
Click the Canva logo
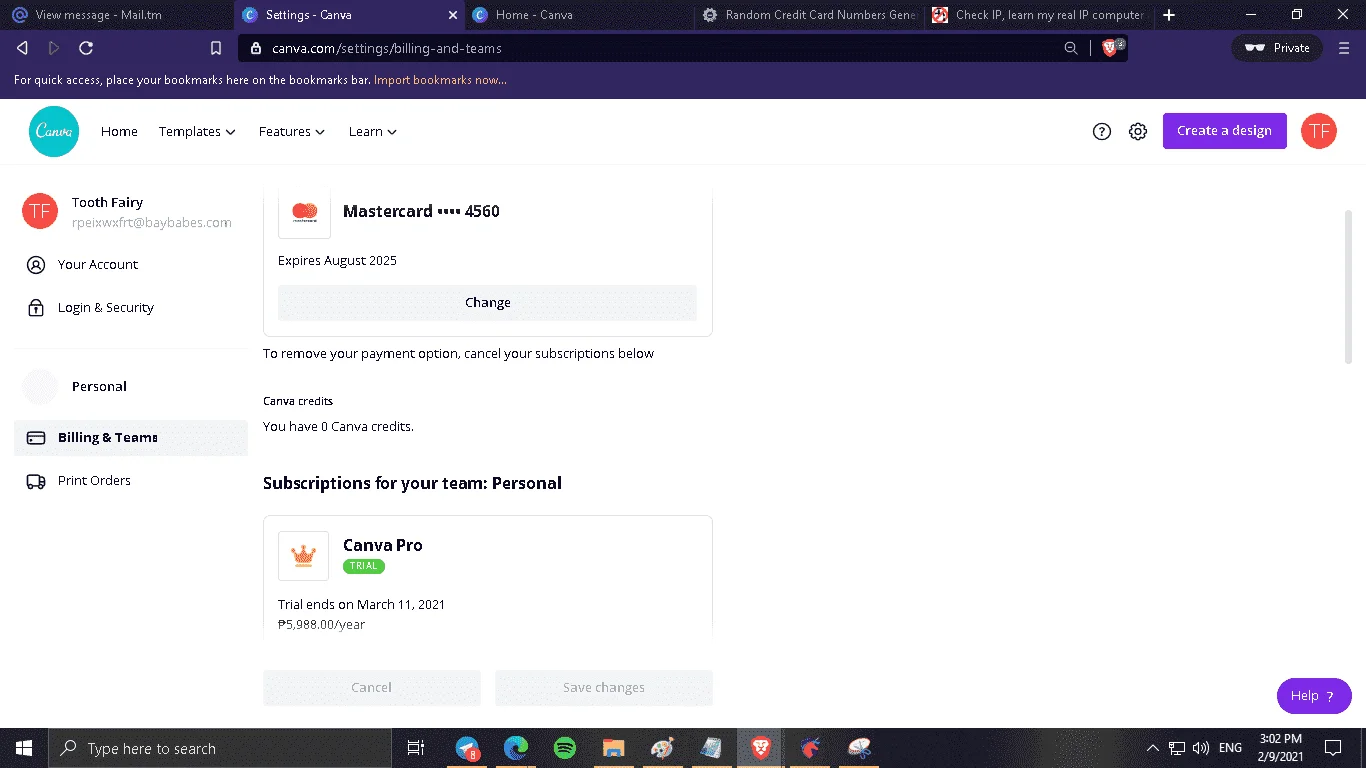(54, 131)
